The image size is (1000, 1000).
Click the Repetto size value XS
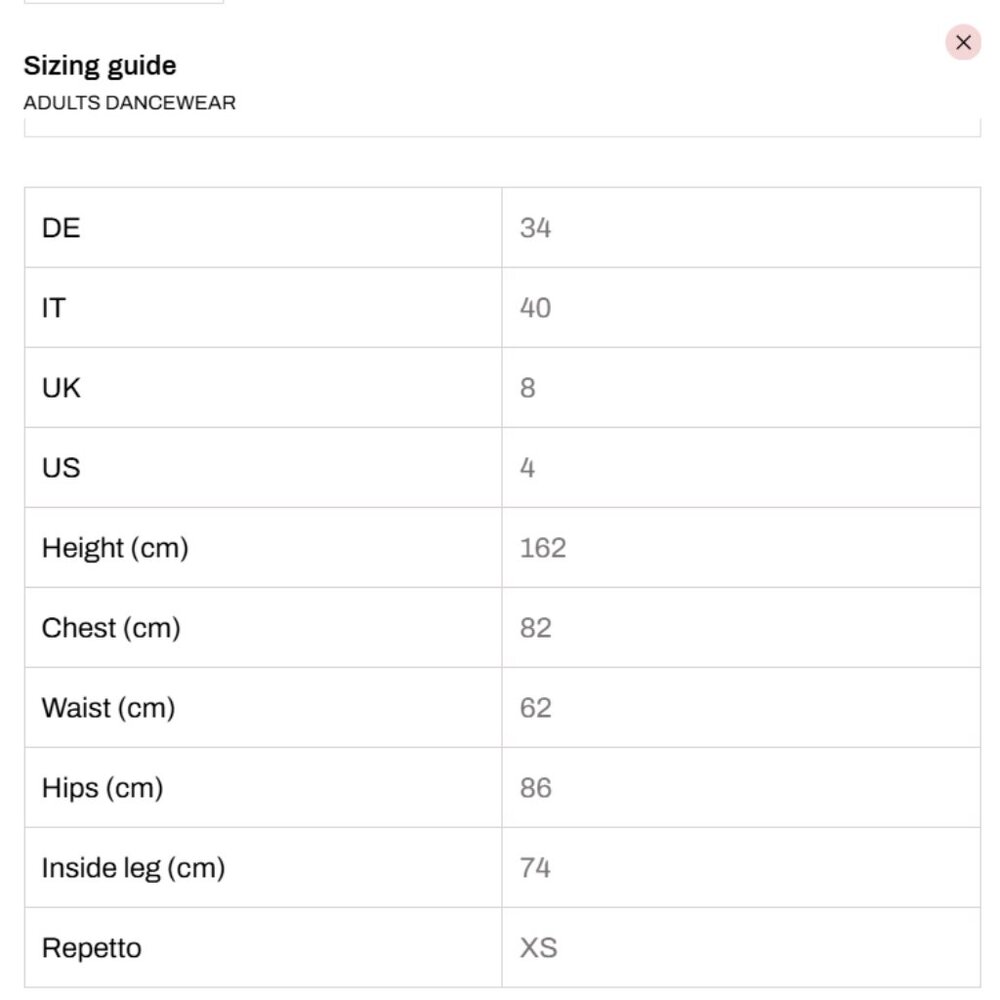[538, 948]
